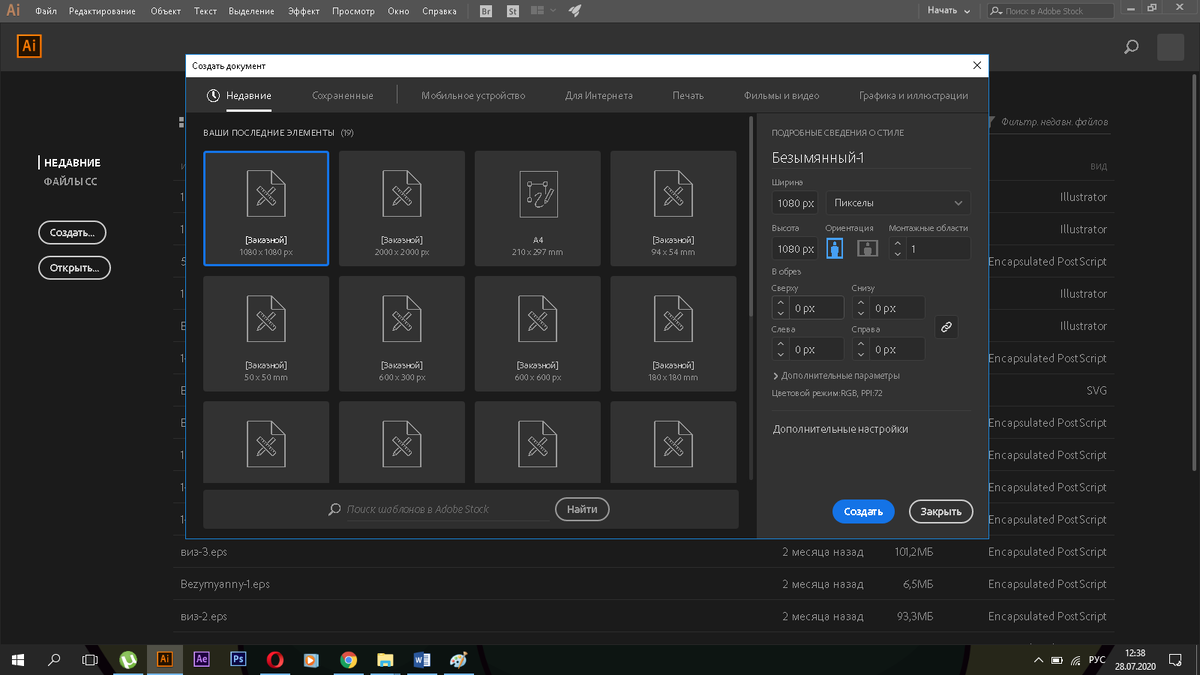The width and height of the screenshot is (1200, 675).
Task: Switch to Для Интернета tab
Action: (x=599, y=96)
